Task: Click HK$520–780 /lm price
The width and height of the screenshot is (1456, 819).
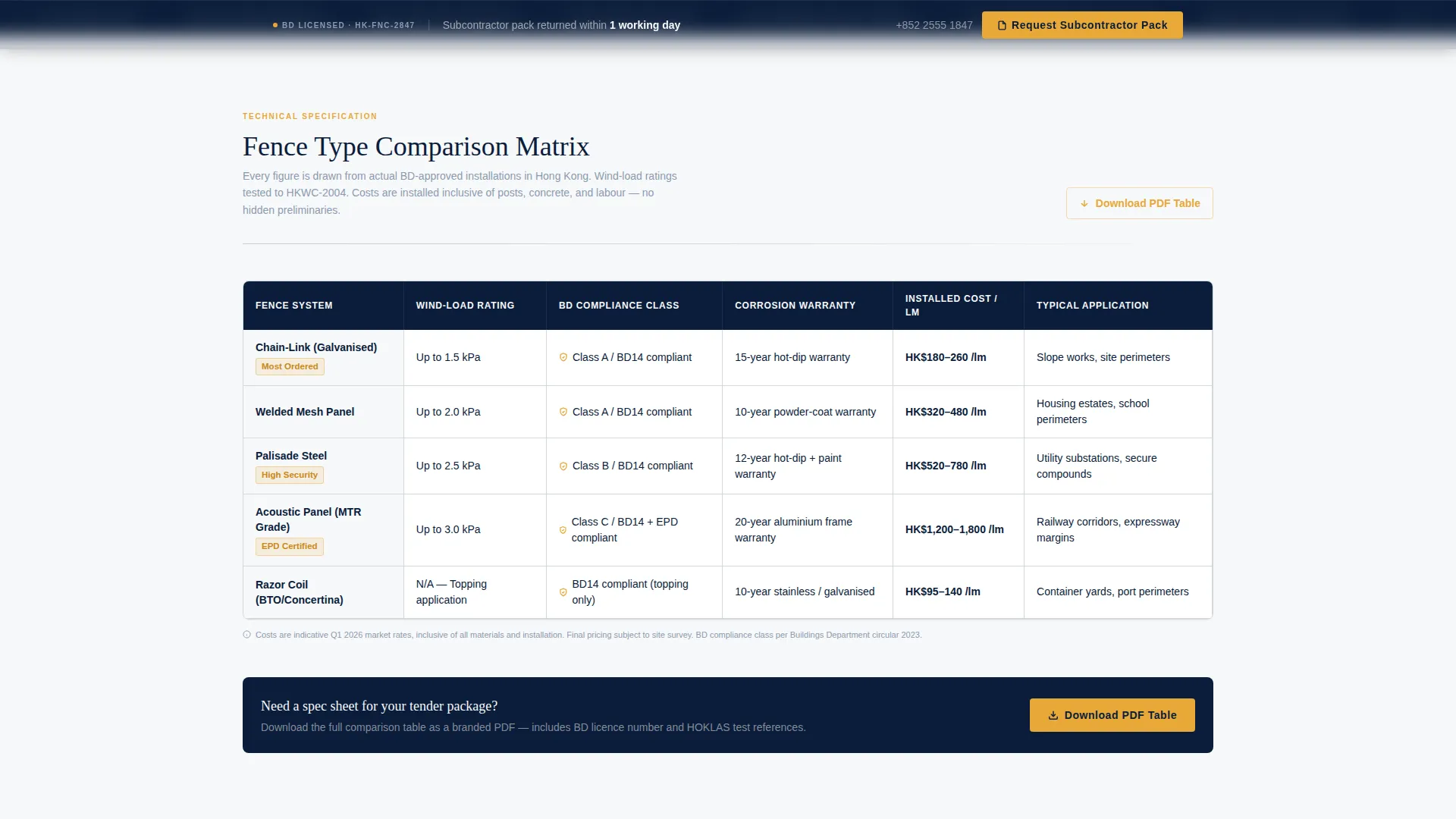Action: pyautogui.click(x=946, y=466)
